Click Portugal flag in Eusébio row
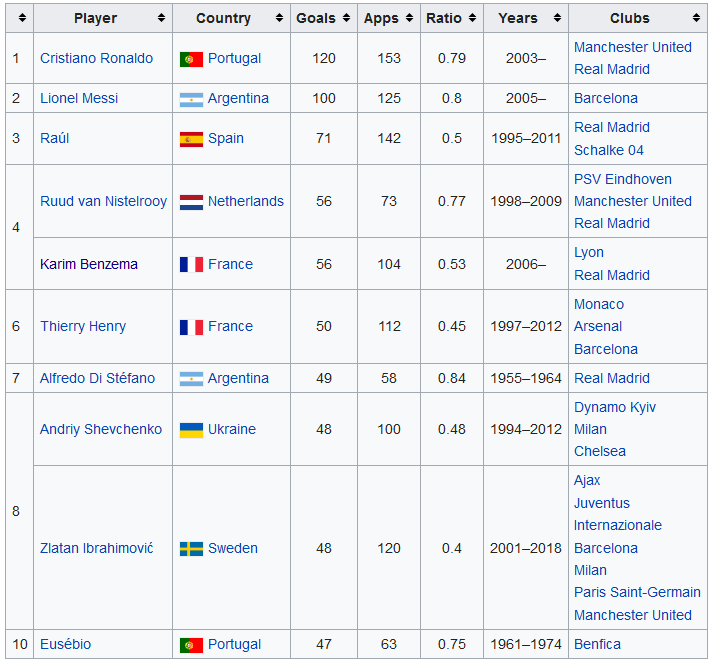 point(191,645)
